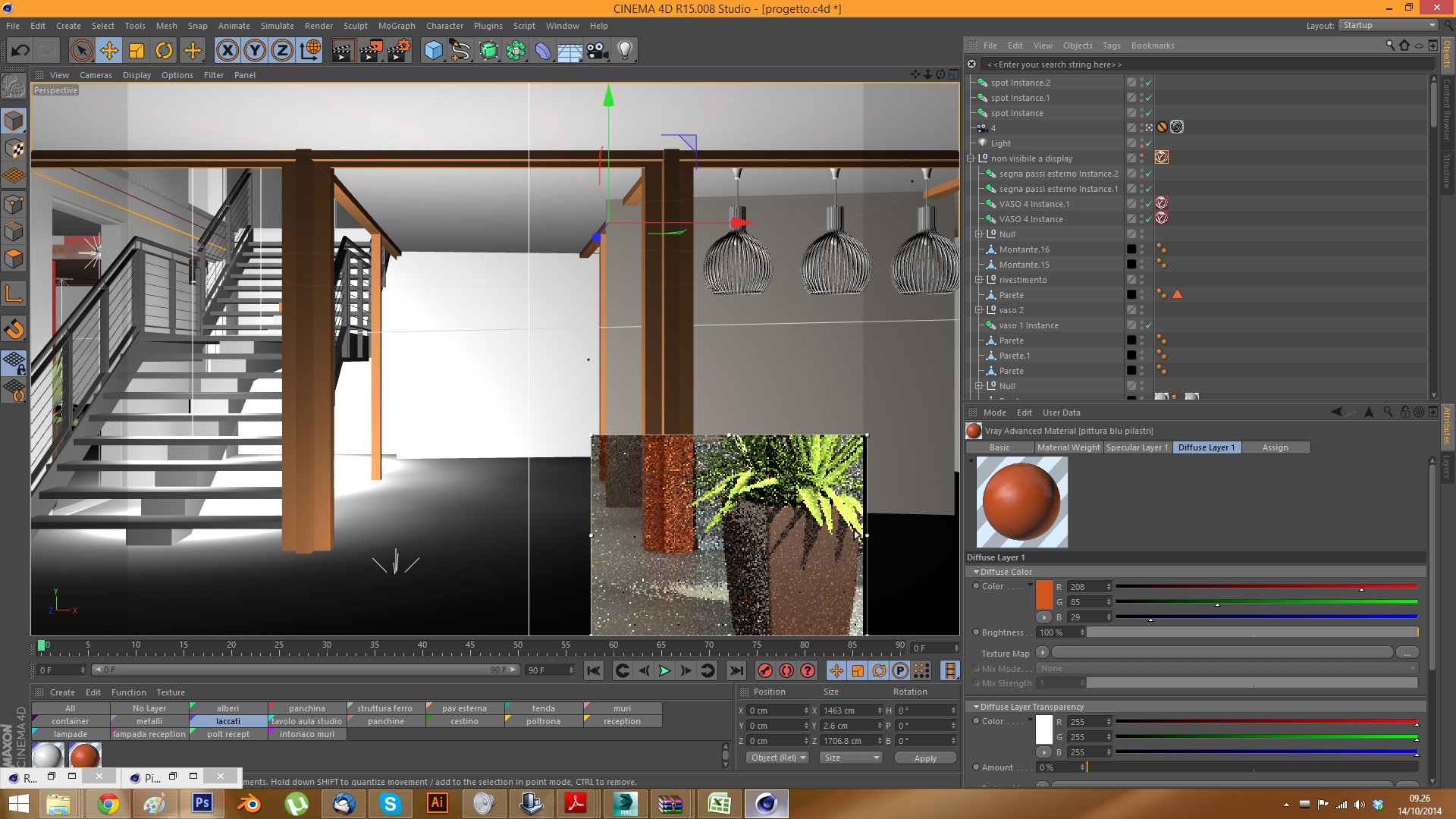Click the Undo arrow icon
The image size is (1456, 819).
[x=20, y=51]
